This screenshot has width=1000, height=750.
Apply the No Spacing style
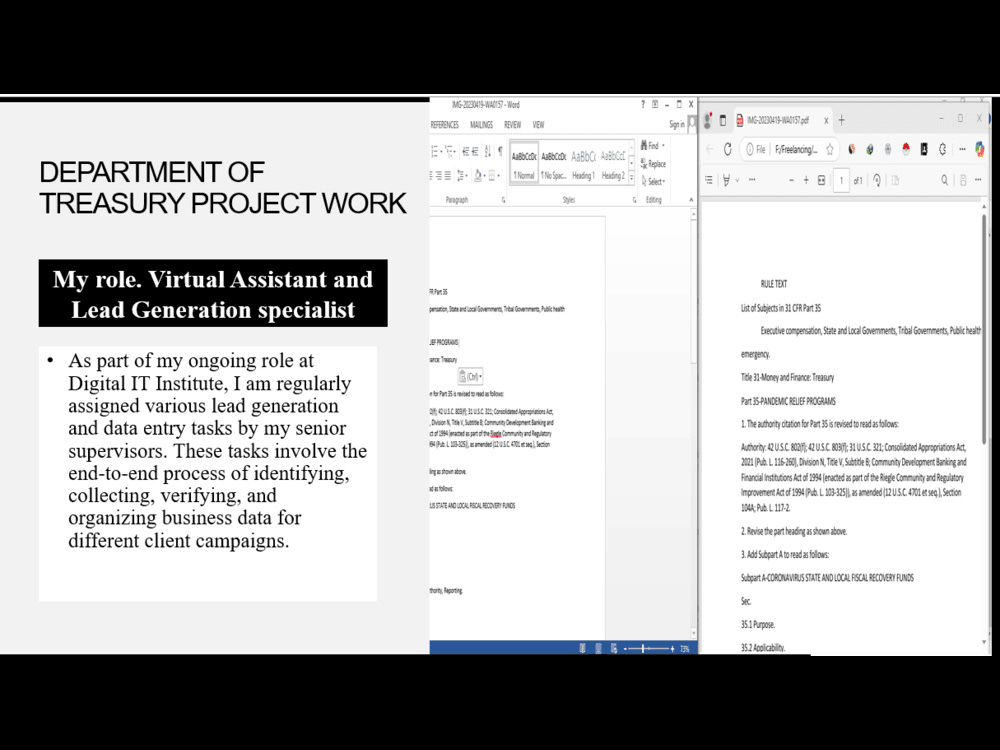(x=554, y=163)
